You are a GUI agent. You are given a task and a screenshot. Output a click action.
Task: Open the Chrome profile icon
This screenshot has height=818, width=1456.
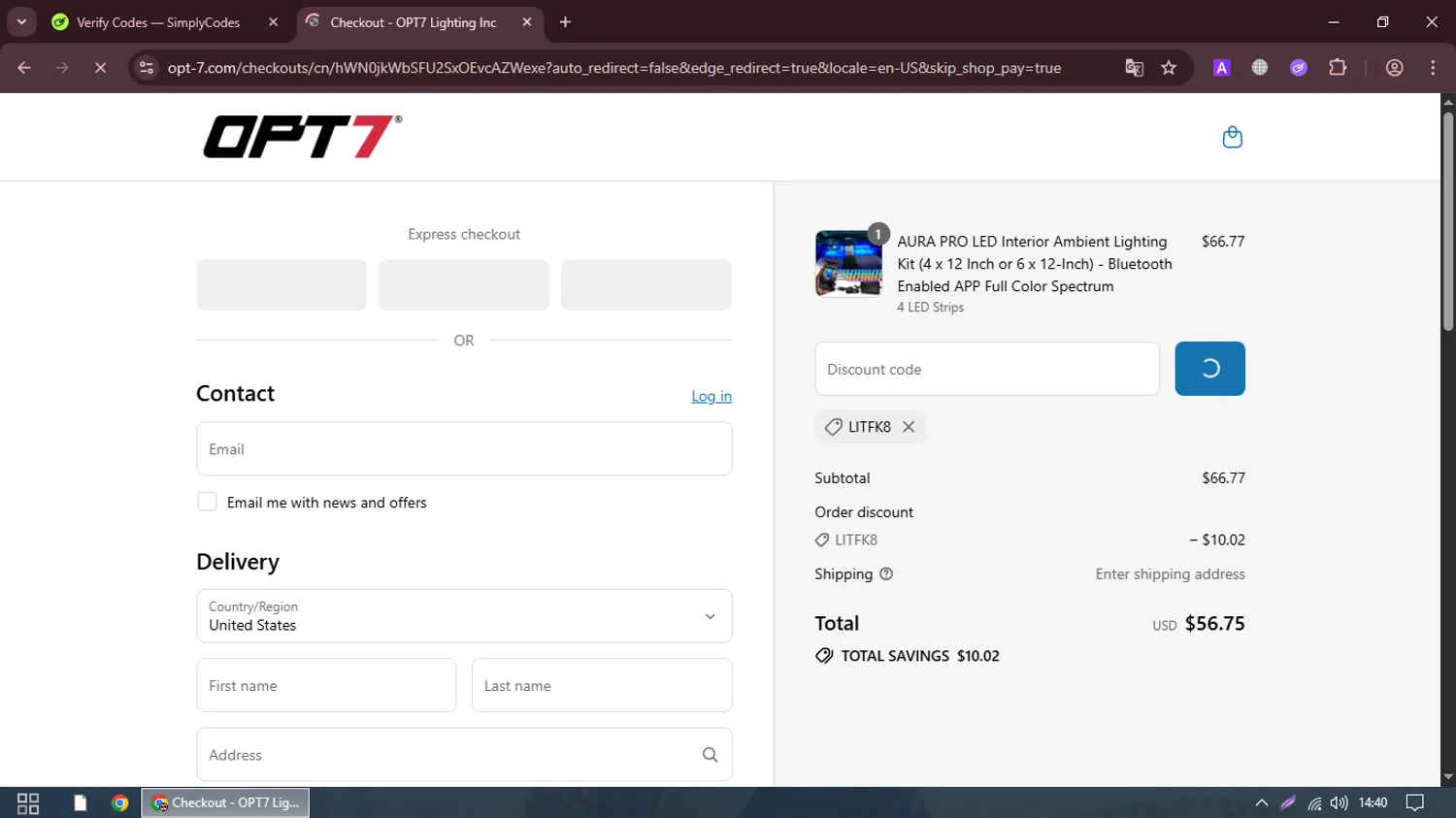pos(1394,68)
